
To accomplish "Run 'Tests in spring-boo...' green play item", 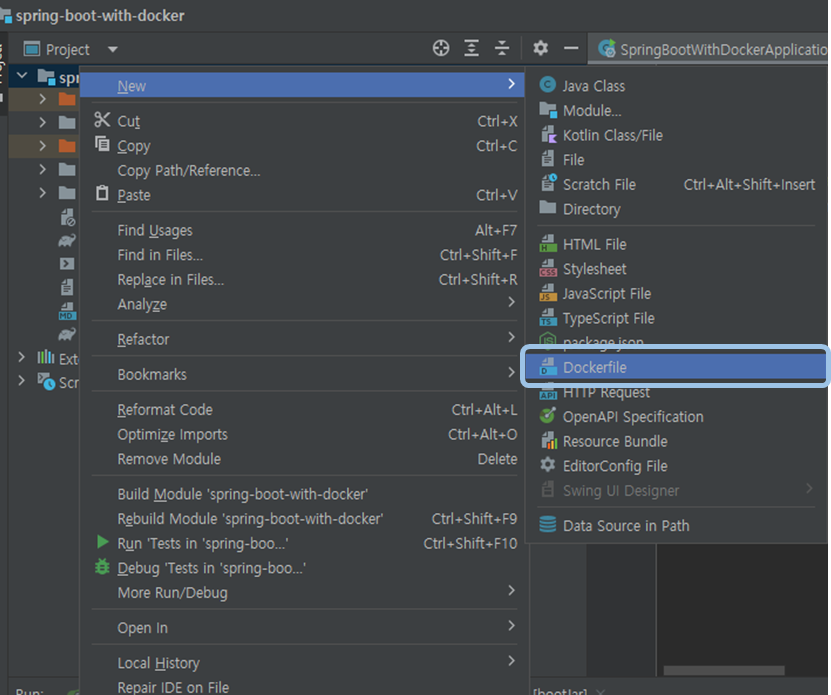I will [x=304, y=543].
